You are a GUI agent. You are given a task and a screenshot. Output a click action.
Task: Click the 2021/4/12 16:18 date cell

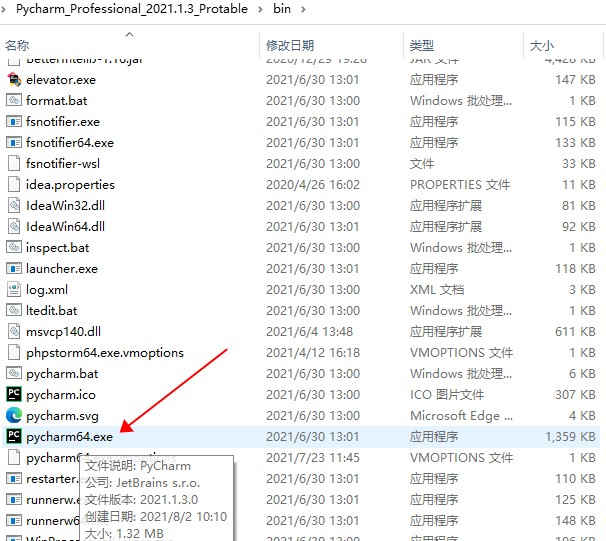313,352
